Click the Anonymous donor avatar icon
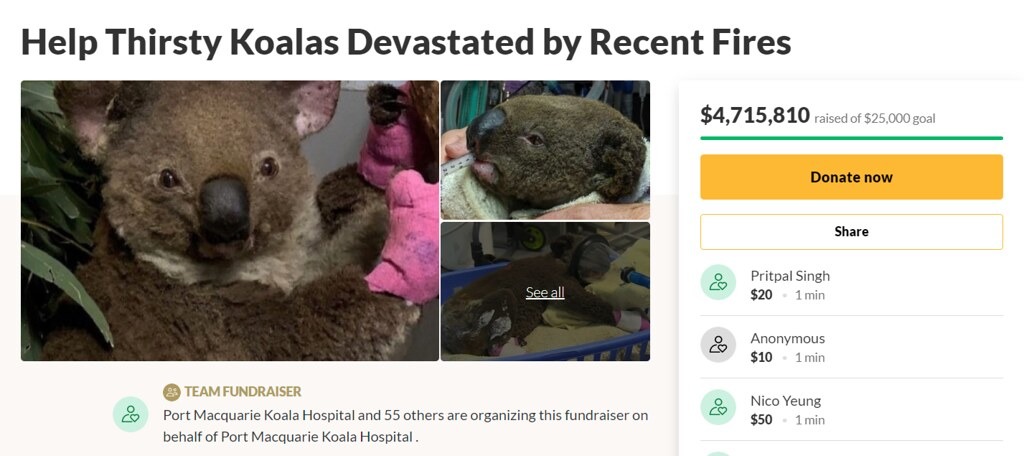The image size is (1024, 456). pos(718,345)
